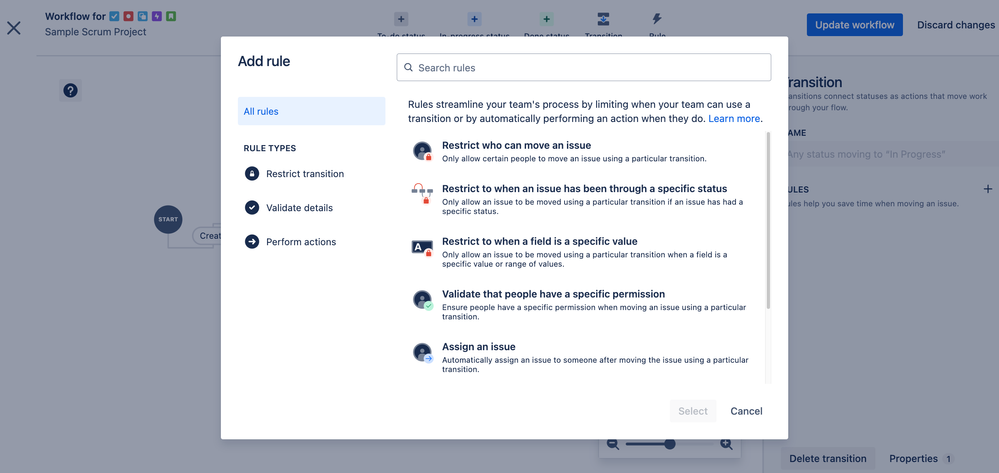Click the subtask issue type icon
The width and height of the screenshot is (999, 473).
[143, 16]
